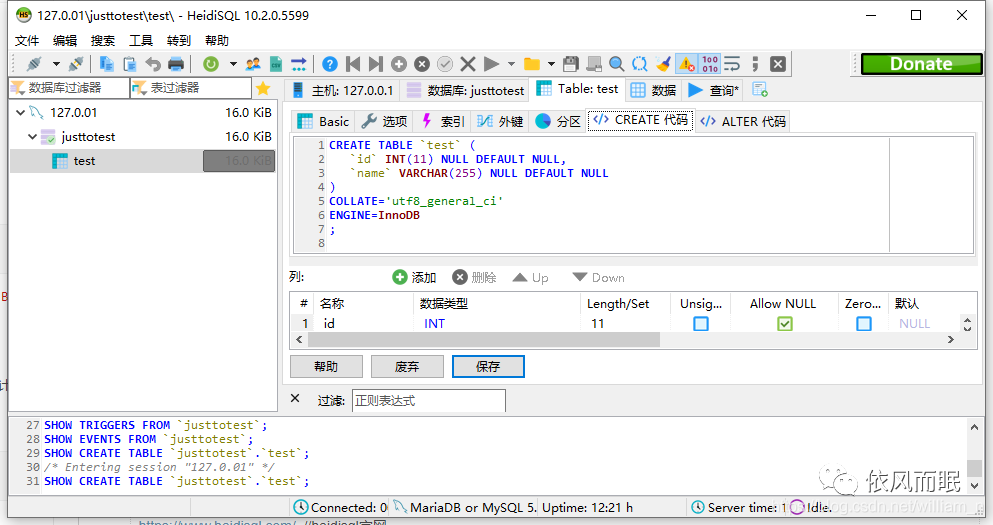Toggle the binary 100 010 icon
This screenshot has height=525, width=993.
(710, 64)
